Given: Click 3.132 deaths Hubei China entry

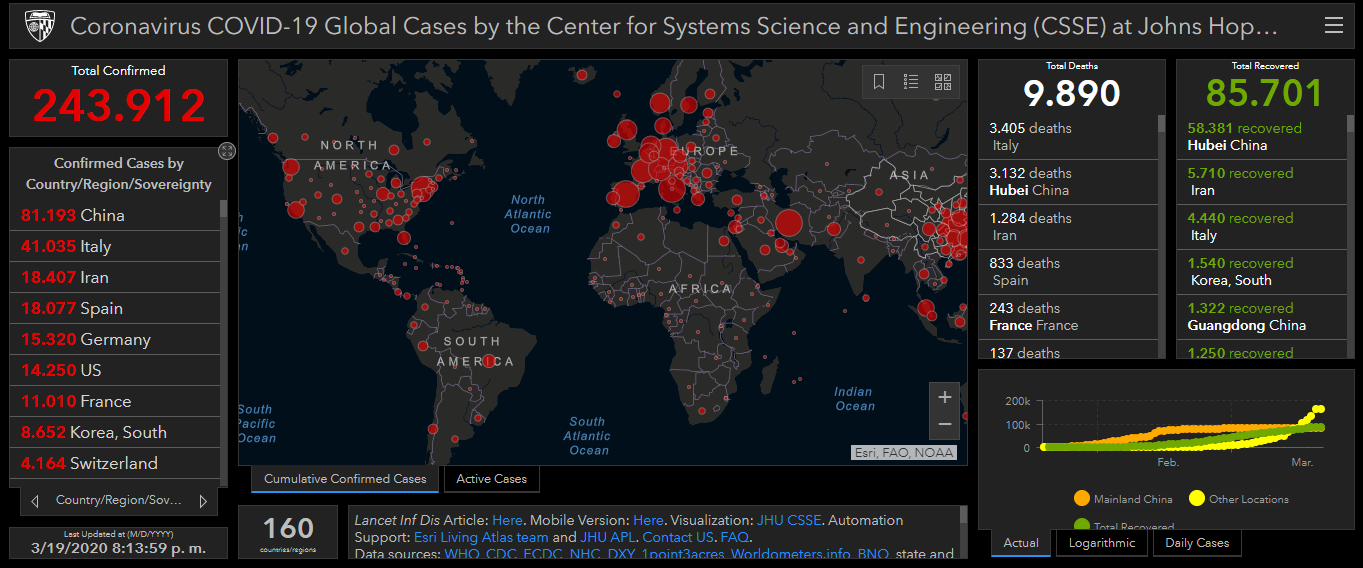Looking at the screenshot, I should tap(1068, 182).
